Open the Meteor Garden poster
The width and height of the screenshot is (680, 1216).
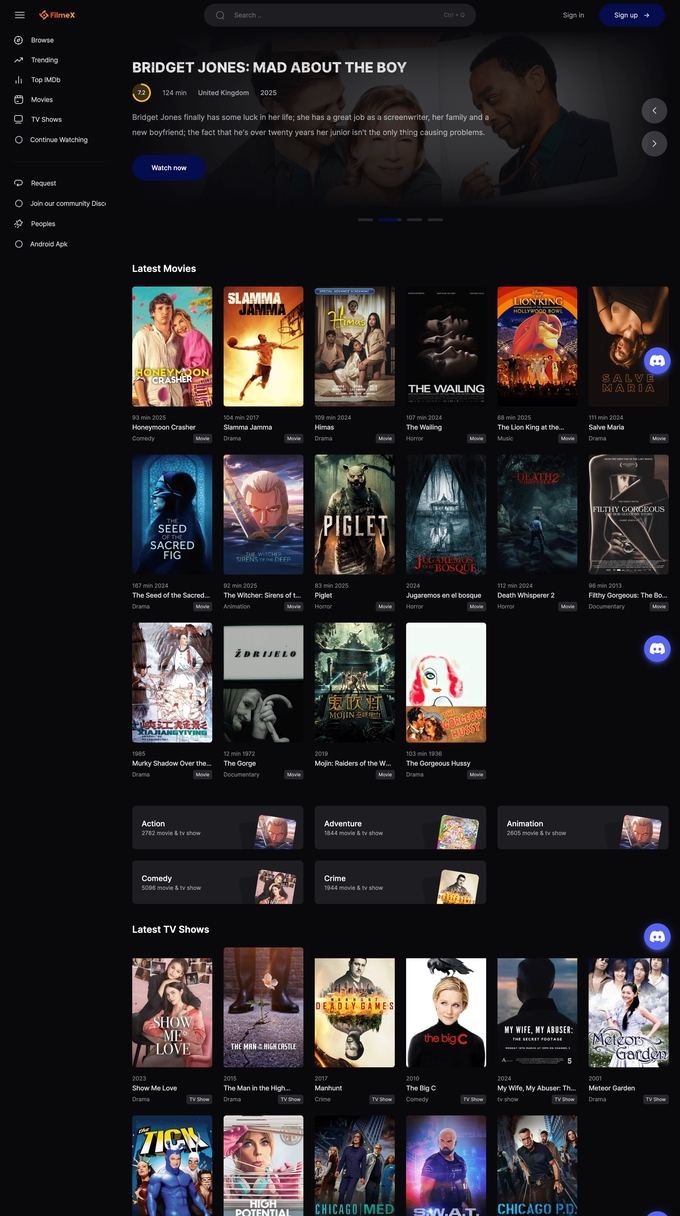pyautogui.click(x=629, y=1013)
